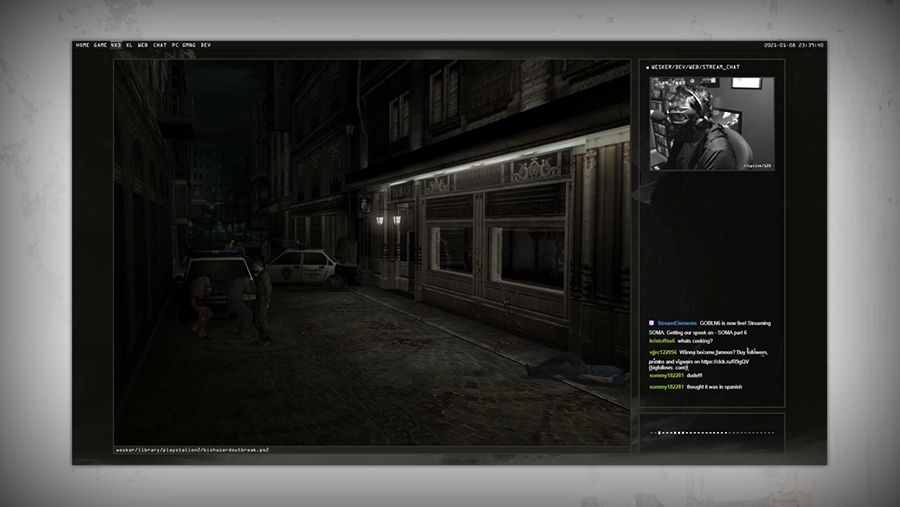Click 'SOMA: Getting our spook on' chat line
Image resolution: width=900 pixels, height=507 pixels.
coord(697,332)
